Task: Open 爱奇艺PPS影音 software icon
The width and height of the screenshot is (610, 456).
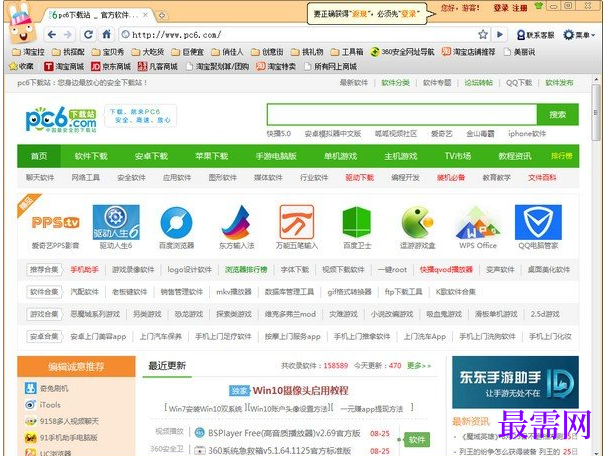Action: pos(55,222)
